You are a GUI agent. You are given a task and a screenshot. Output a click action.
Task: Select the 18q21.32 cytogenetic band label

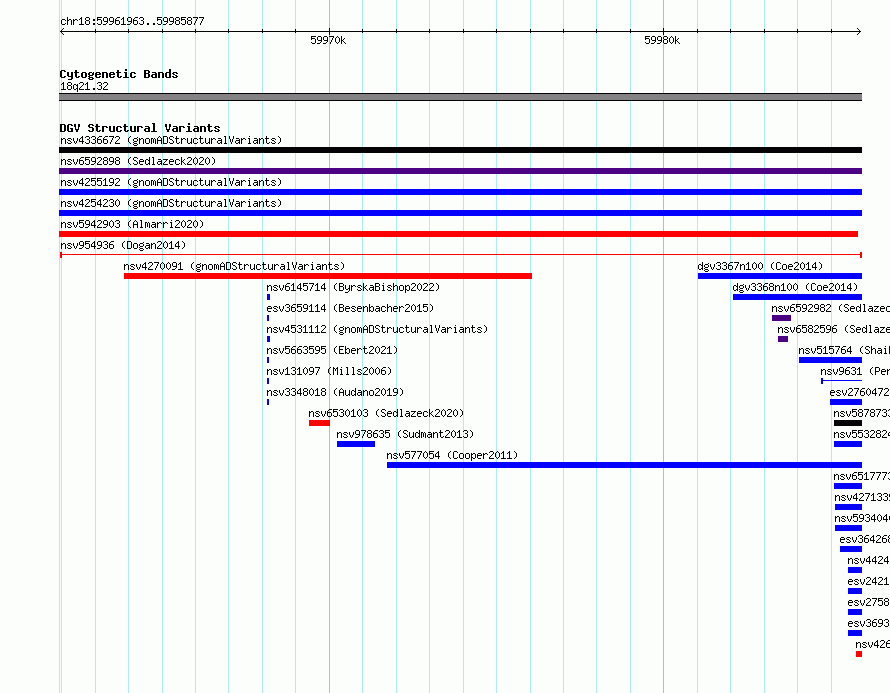click(x=84, y=86)
